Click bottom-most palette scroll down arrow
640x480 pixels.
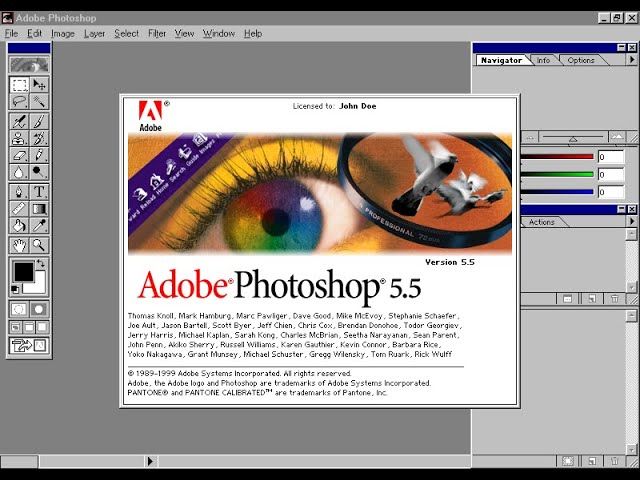(631, 449)
